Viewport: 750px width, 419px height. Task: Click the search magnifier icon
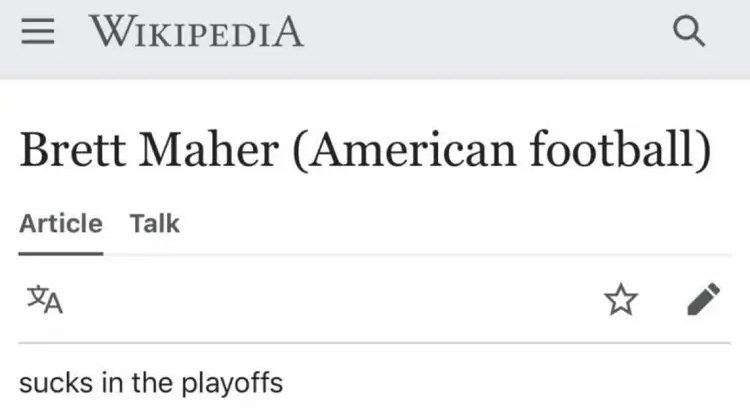click(x=689, y=32)
